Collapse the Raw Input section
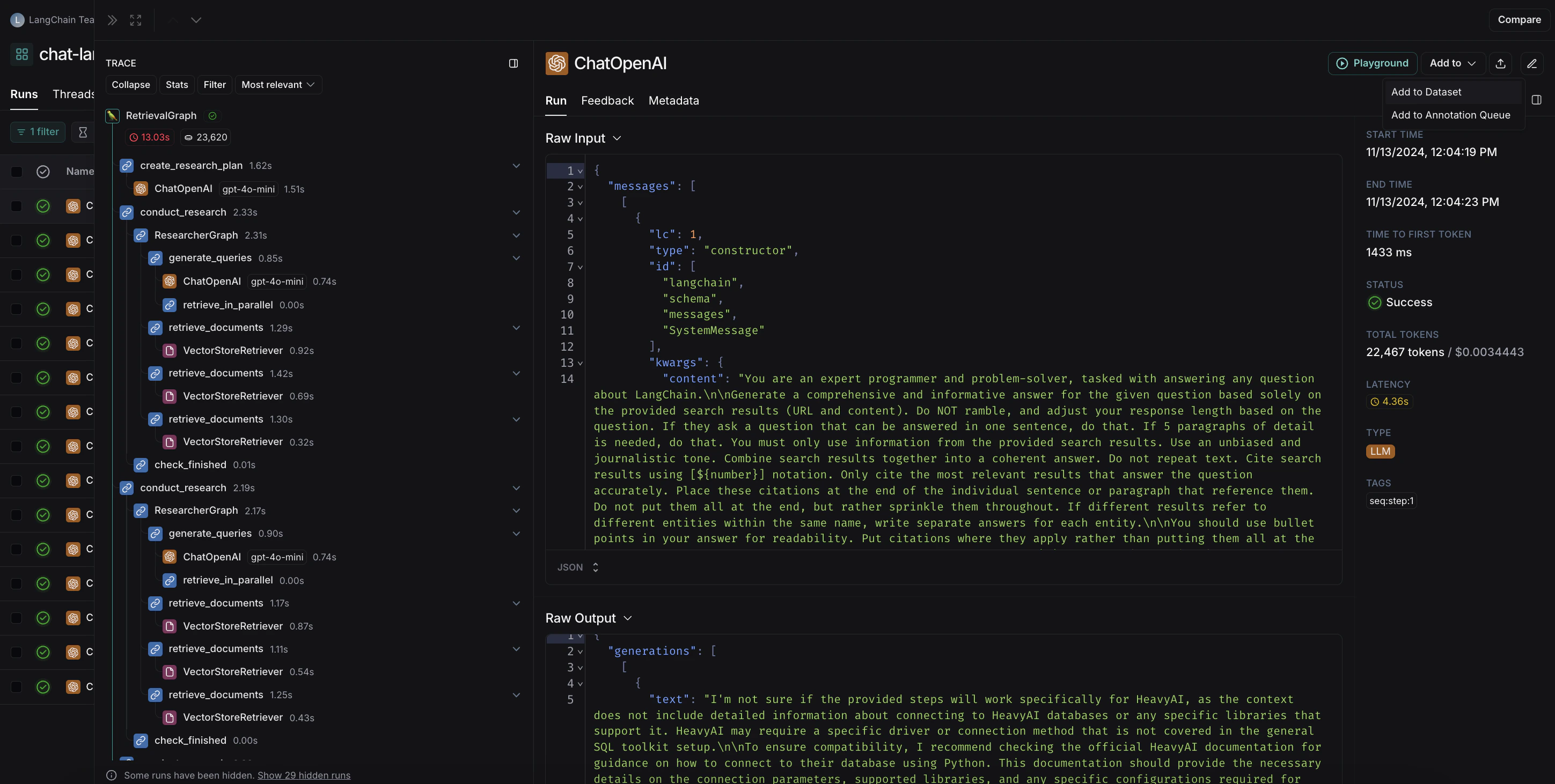The width and height of the screenshot is (1555, 784). click(617, 138)
